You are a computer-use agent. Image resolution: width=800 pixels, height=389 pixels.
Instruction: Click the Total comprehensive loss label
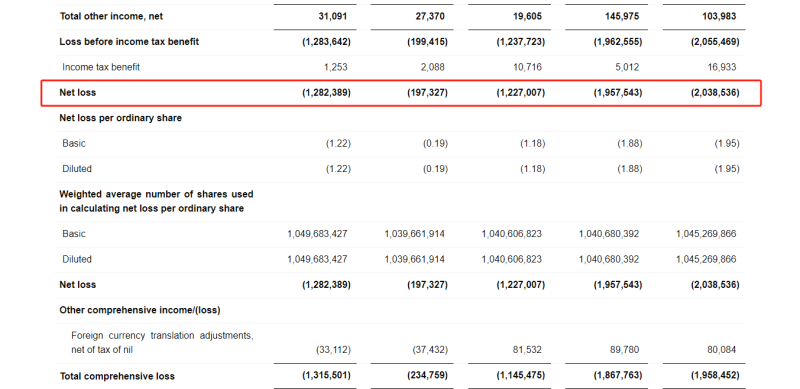coord(117,376)
